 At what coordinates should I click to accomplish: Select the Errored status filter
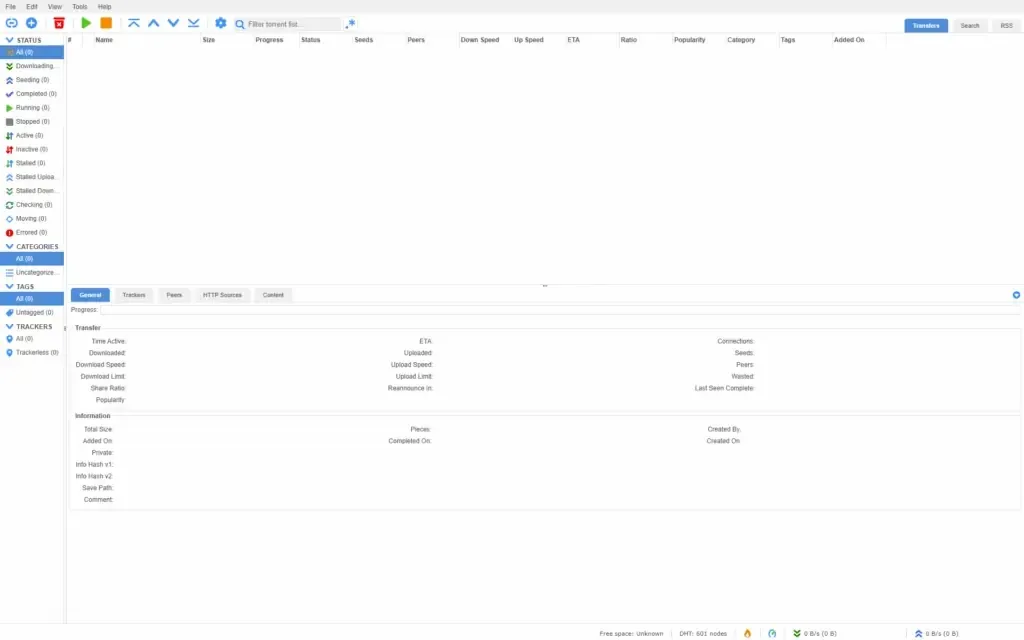[x=30, y=232]
